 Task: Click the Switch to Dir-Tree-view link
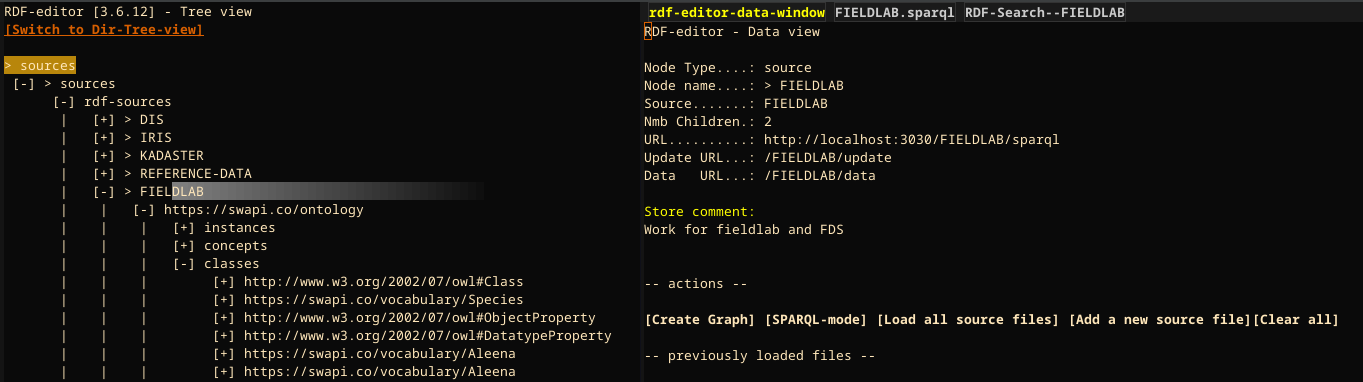(x=104, y=30)
